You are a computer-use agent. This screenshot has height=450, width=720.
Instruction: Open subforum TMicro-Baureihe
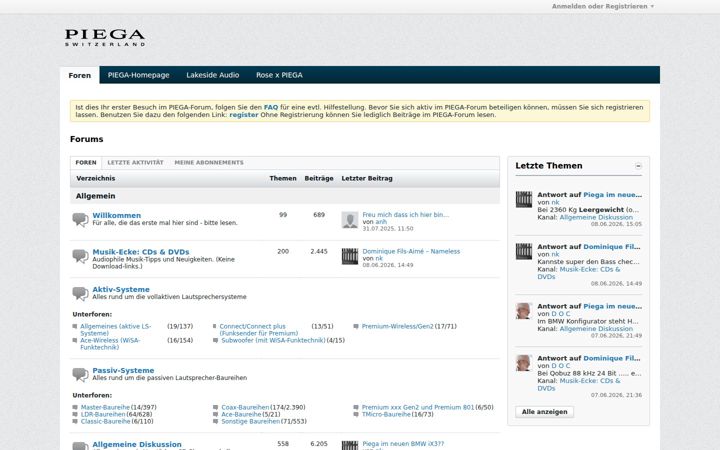pos(386,414)
